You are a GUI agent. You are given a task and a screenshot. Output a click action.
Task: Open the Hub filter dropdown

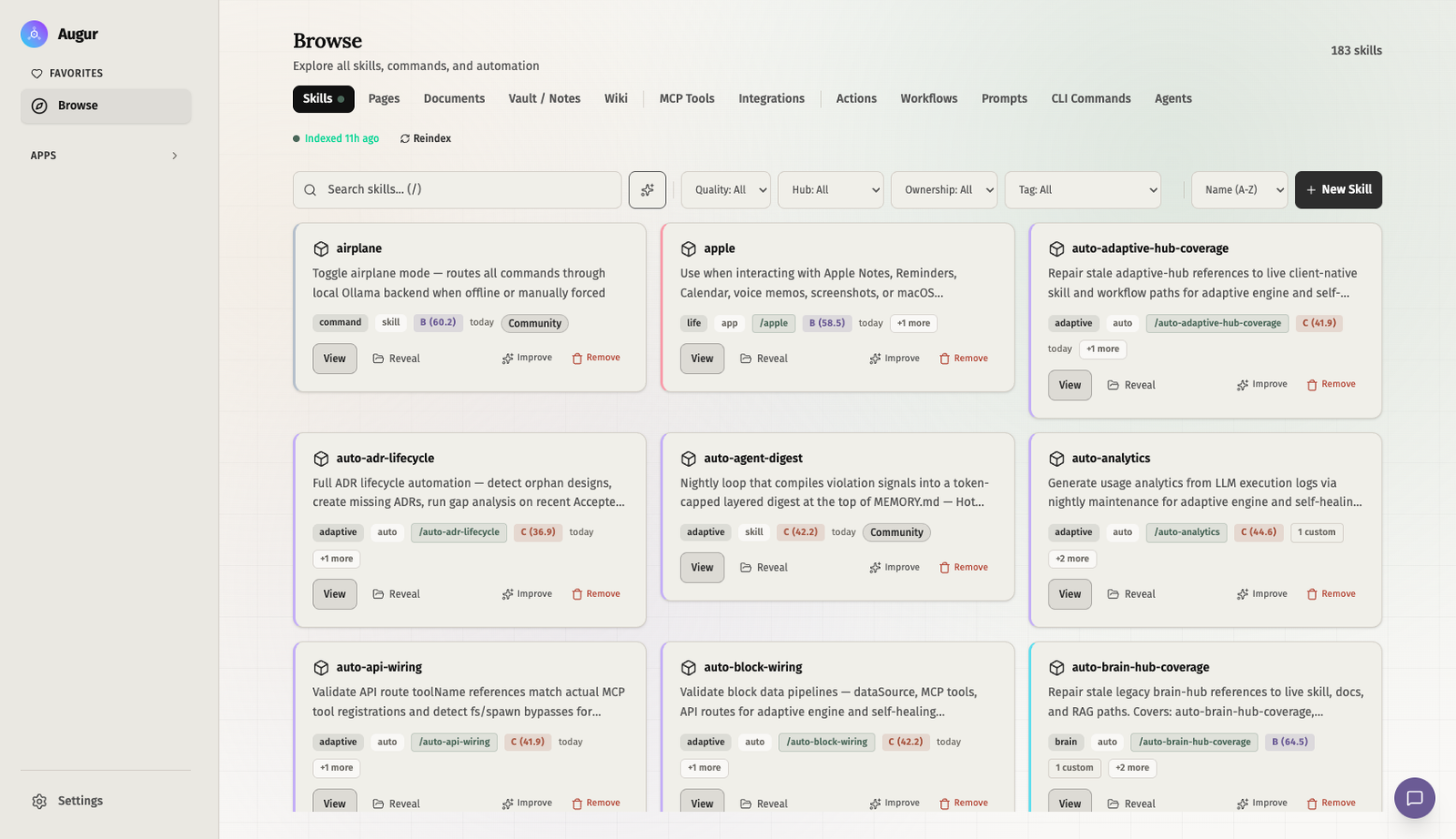click(830, 189)
